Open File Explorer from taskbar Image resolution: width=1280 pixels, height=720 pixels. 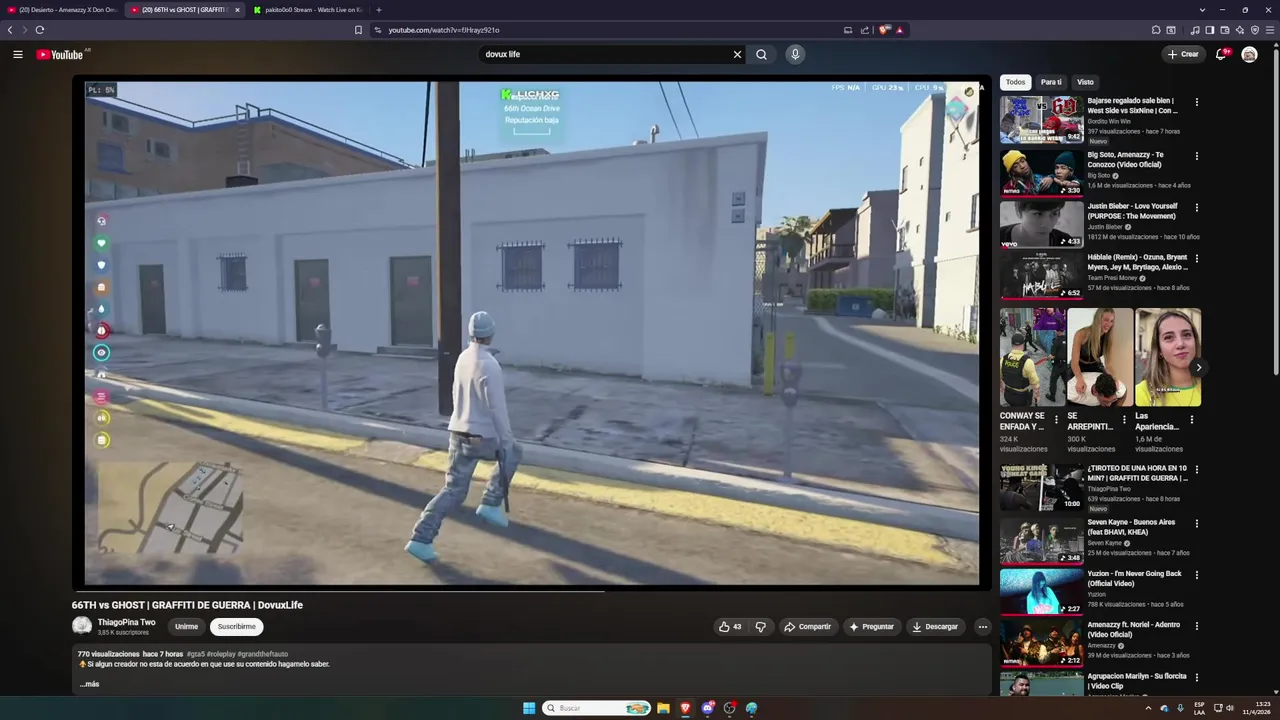click(x=663, y=708)
